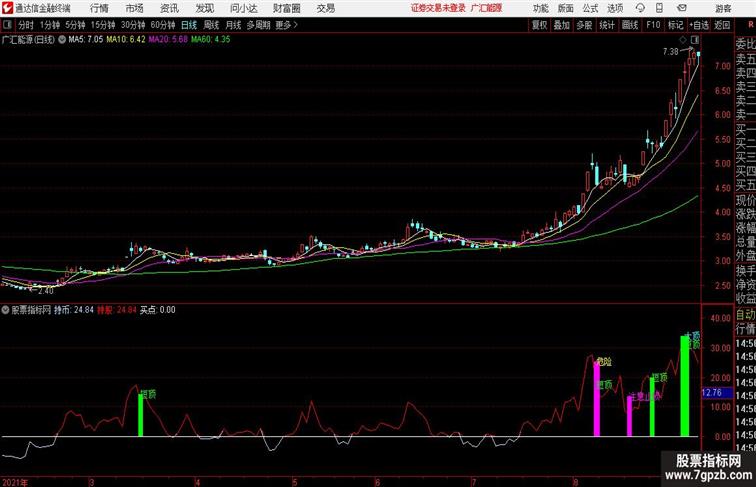The height and width of the screenshot is (487, 756).
Task: Click the 返回 back button
Action: (x=722, y=25)
